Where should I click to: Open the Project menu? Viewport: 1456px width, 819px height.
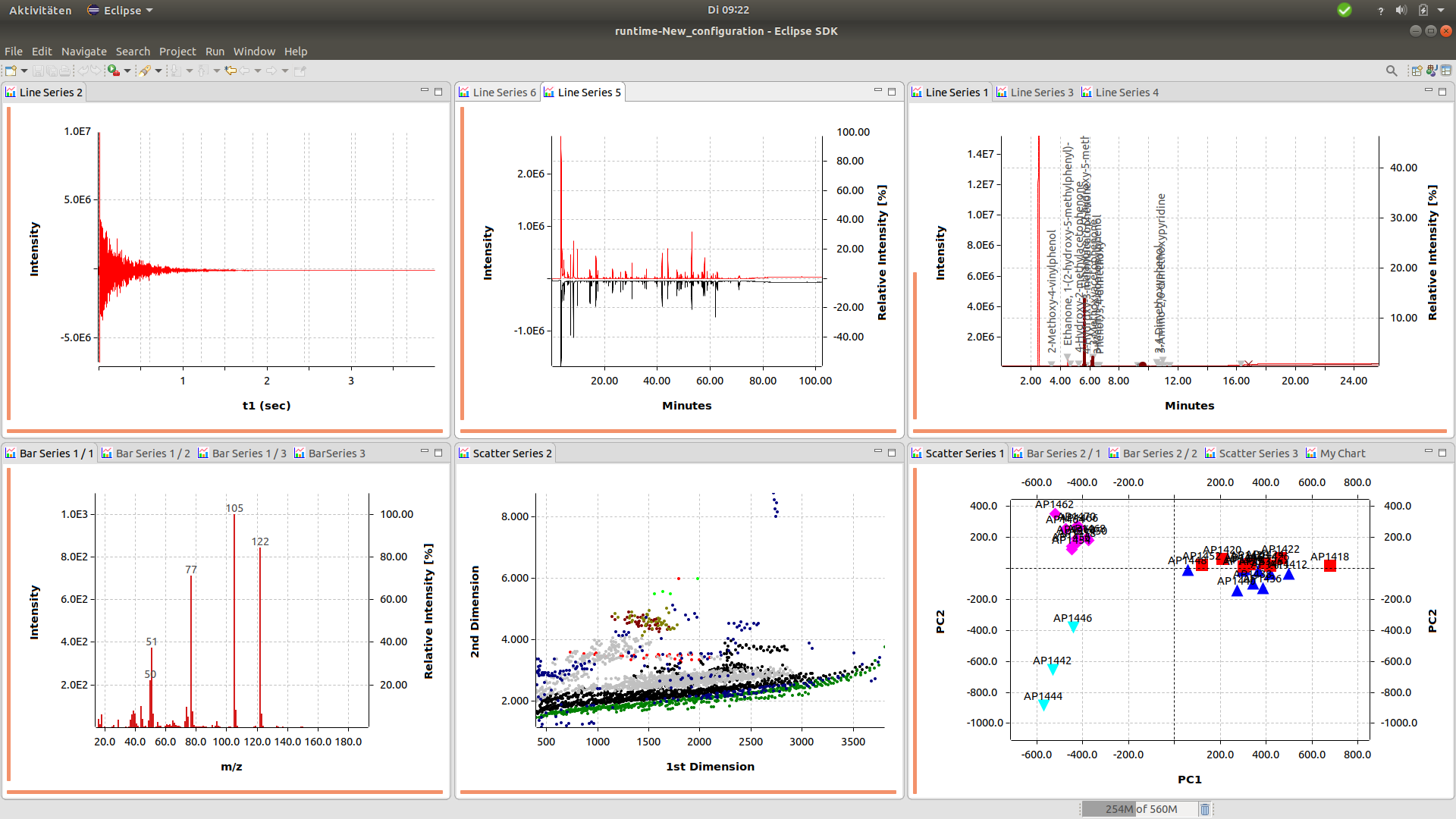177,52
